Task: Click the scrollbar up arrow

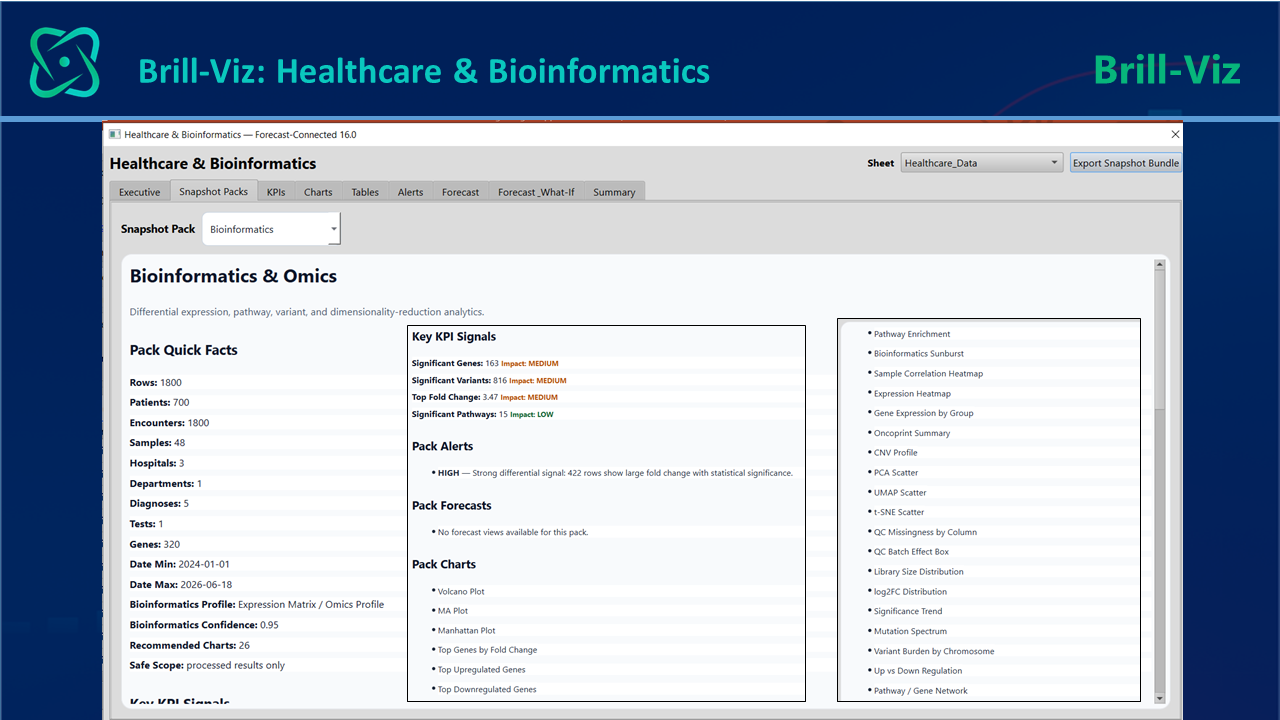Action: 1160,265
